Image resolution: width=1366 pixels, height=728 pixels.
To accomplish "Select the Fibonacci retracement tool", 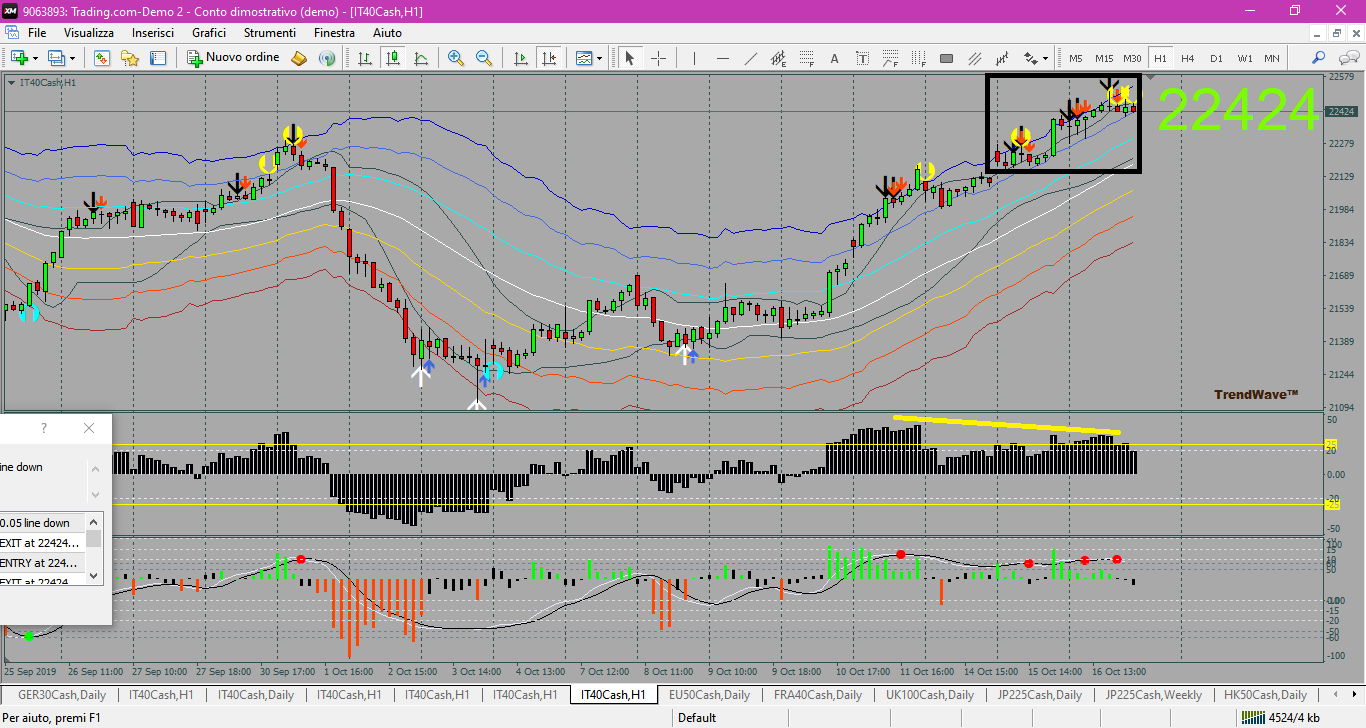I will [807, 58].
